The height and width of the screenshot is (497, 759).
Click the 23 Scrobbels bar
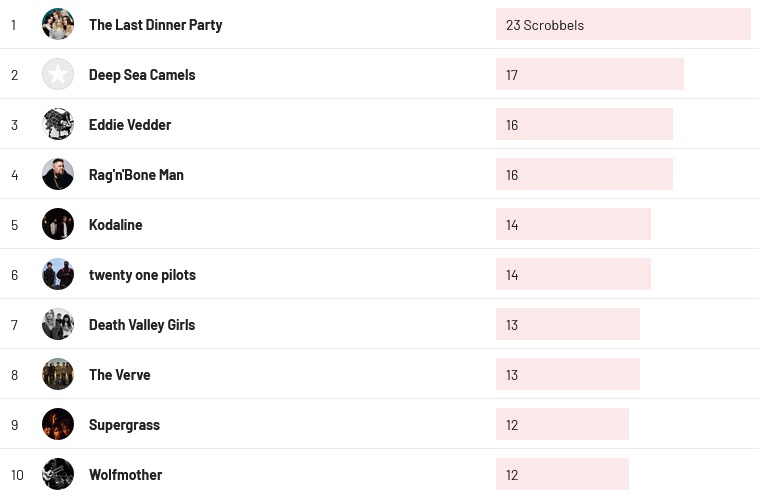point(623,24)
